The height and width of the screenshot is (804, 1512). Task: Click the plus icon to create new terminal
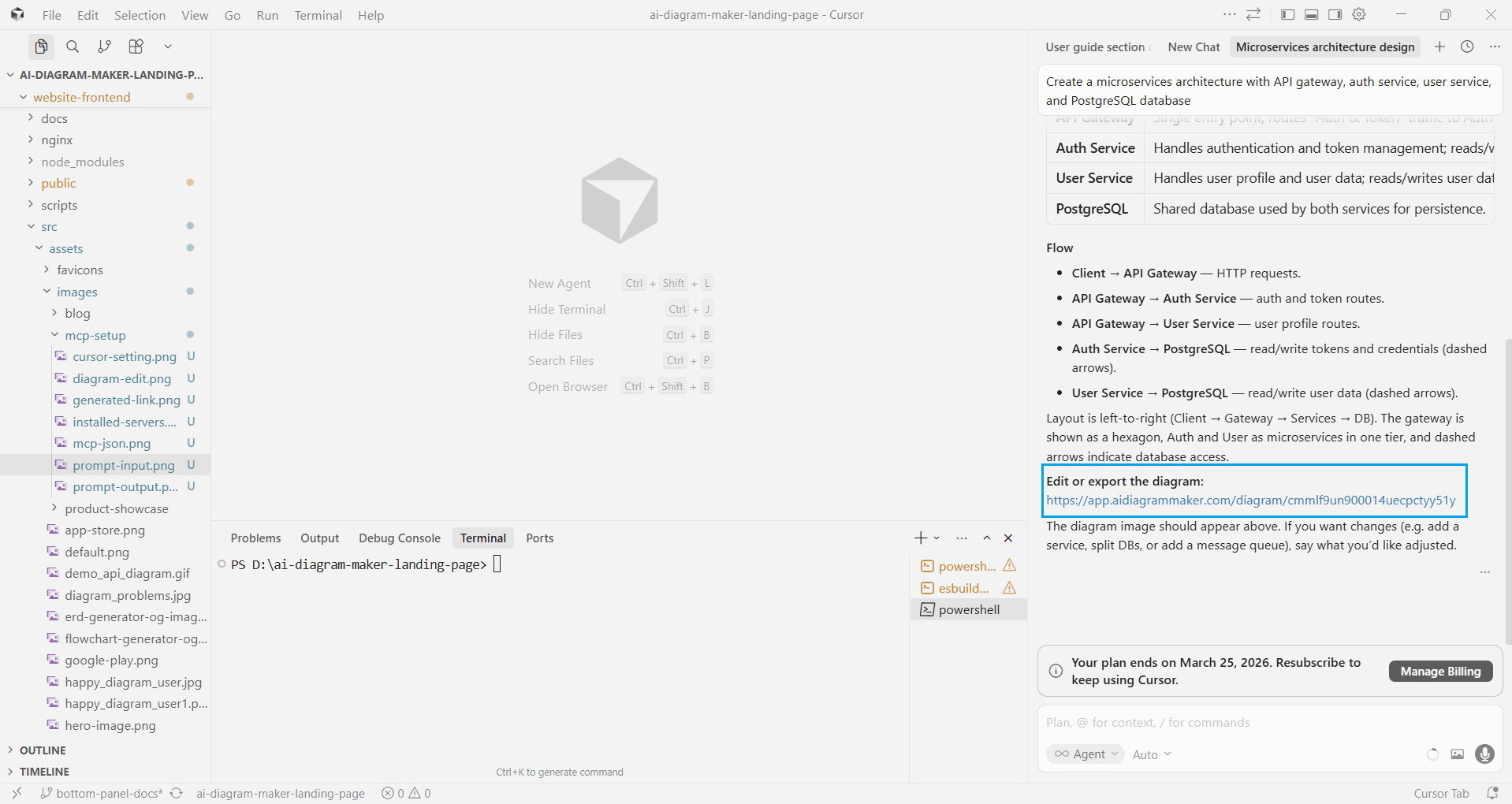[919, 538]
